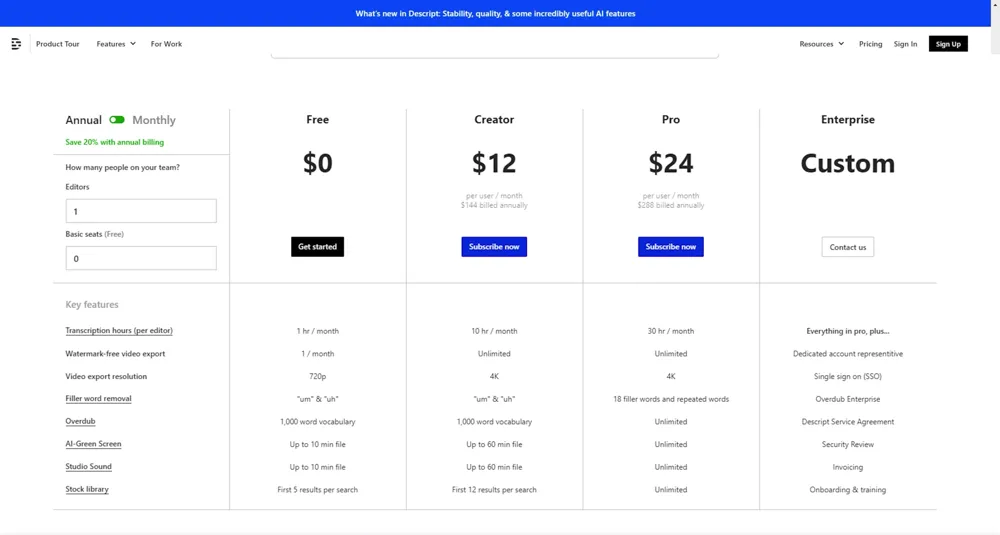Open the Transcription hours feature link
This screenshot has height=535, width=1000.
coord(119,331)
